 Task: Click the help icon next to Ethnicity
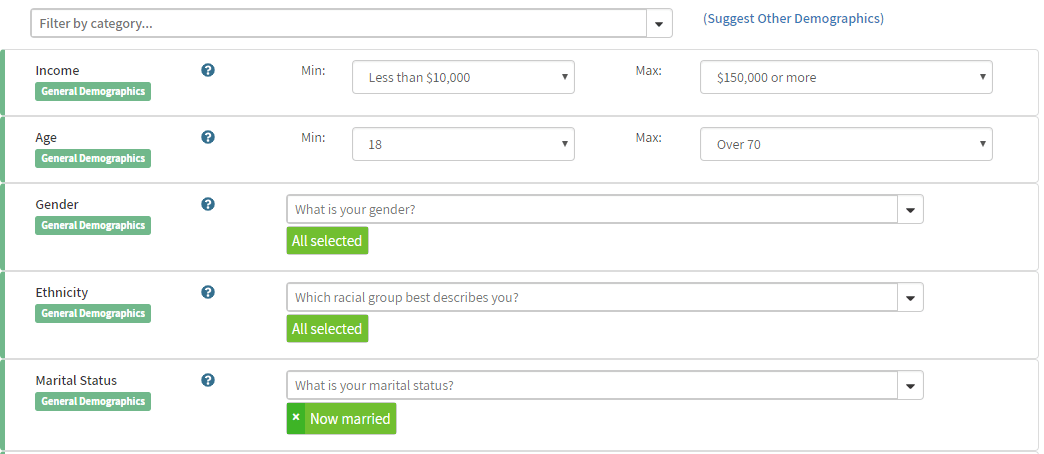208,292
